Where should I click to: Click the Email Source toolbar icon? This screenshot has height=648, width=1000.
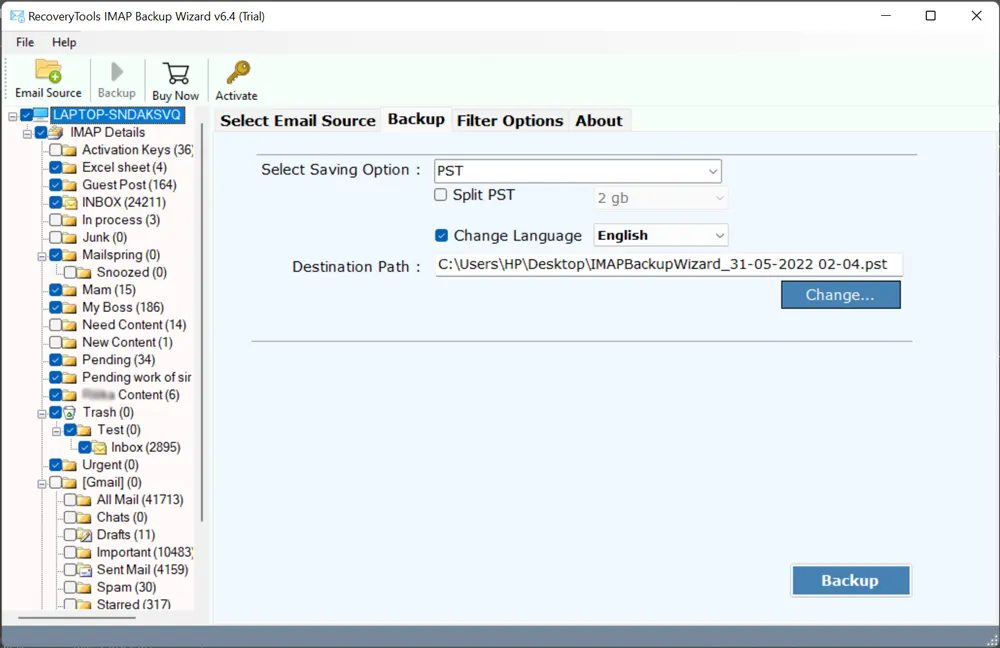(48, 71)
